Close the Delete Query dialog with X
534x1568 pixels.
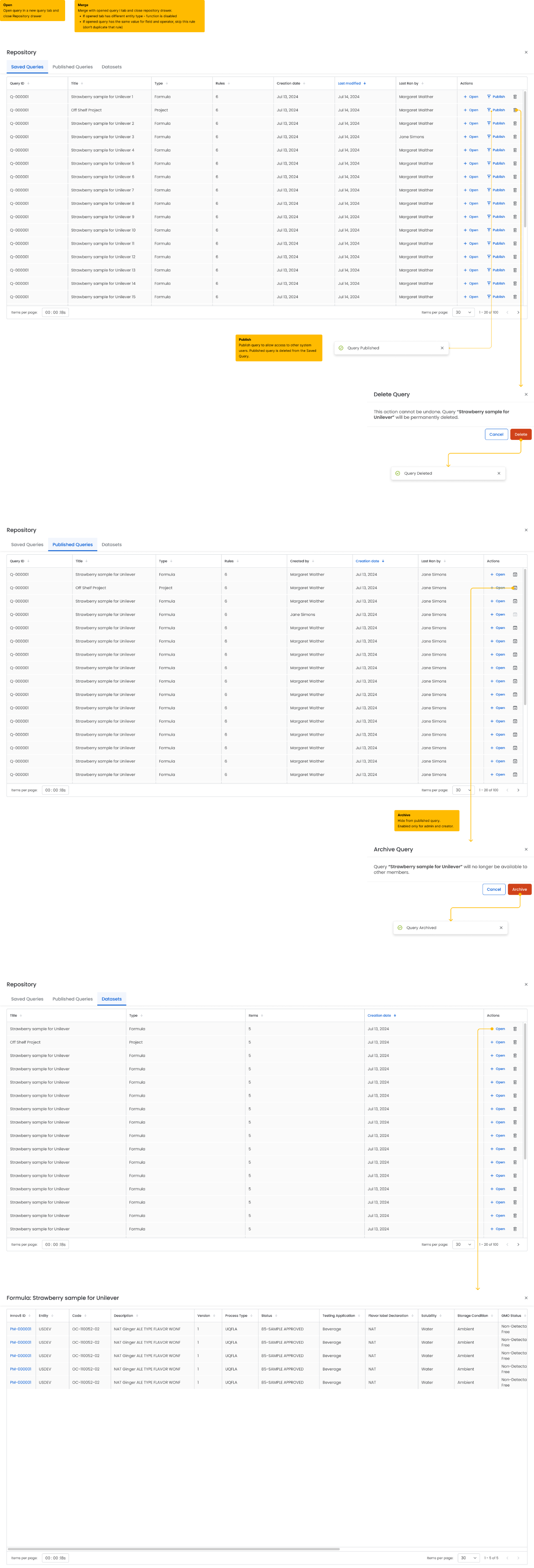point(526,394)
